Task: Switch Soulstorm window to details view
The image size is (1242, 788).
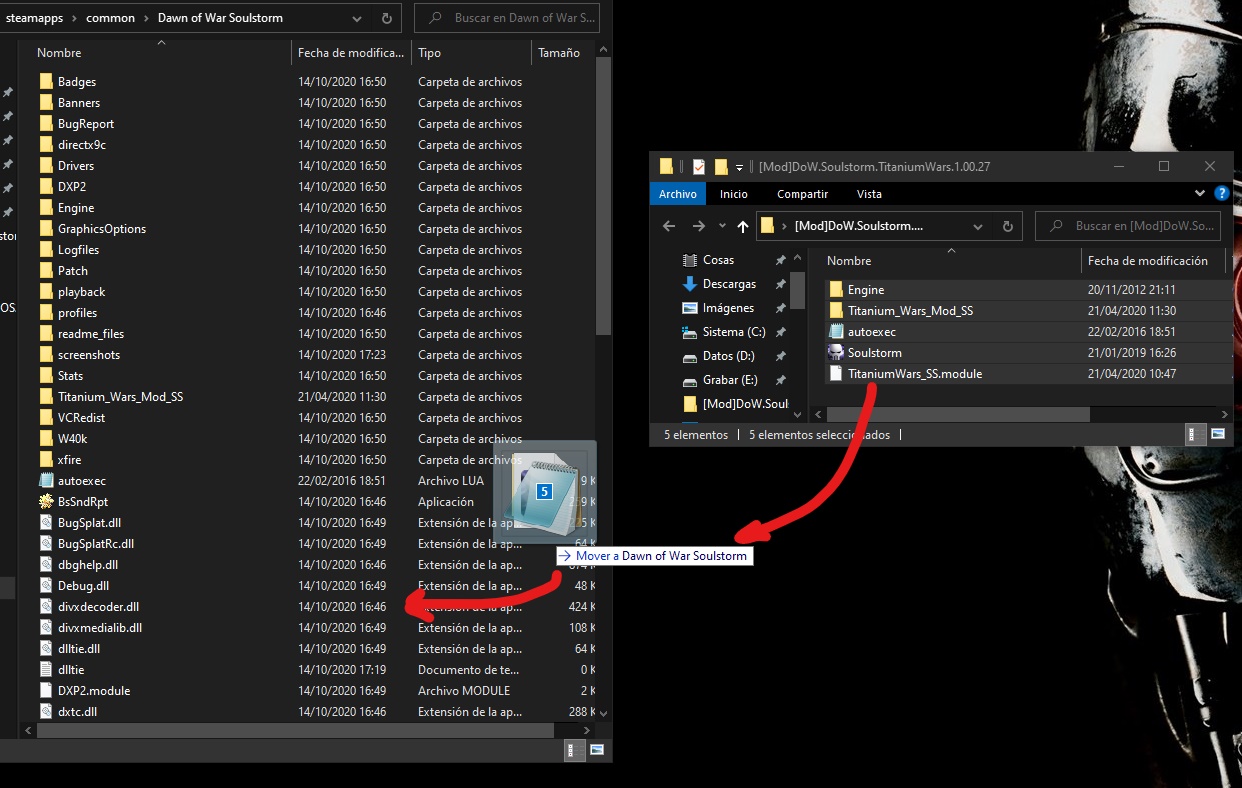Action: coord(575,749)
